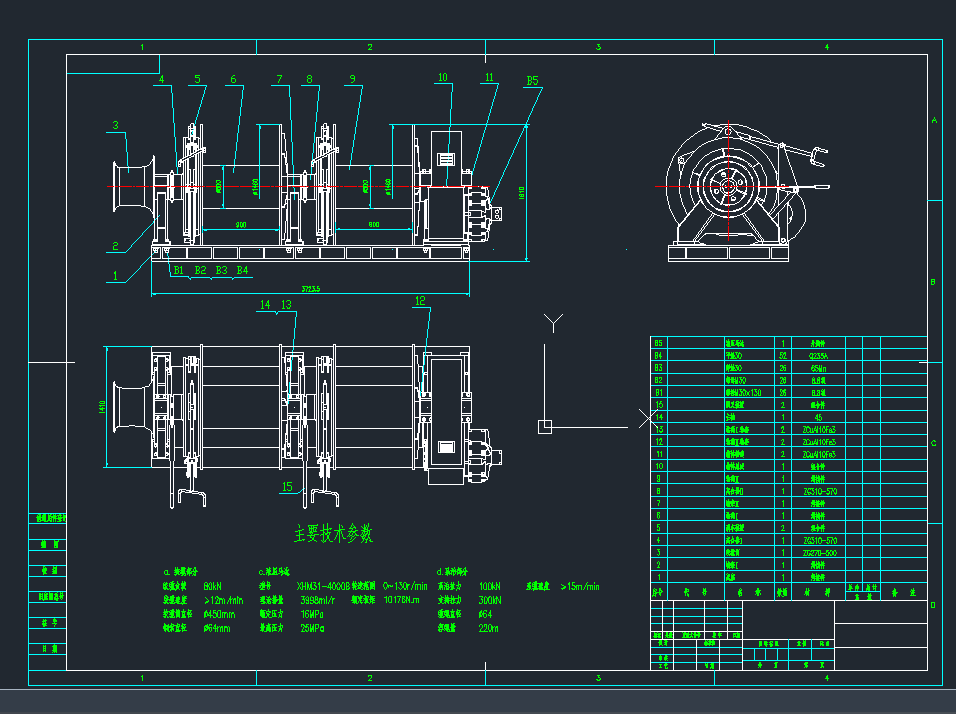Click the hub center of side view drum
The width and height of the screenshot is (956, 714).
pyautogui.click(x=728, y=187)
